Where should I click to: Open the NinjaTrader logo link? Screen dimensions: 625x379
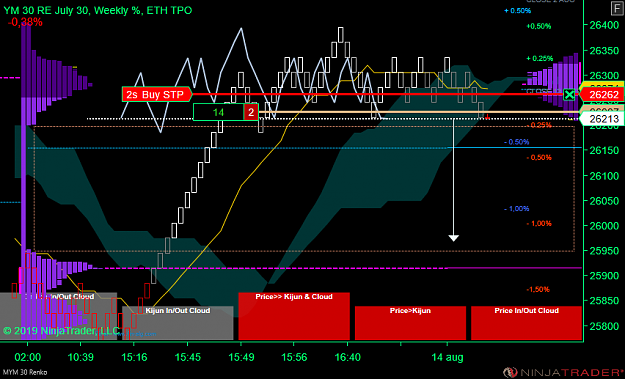coord(563,373)
